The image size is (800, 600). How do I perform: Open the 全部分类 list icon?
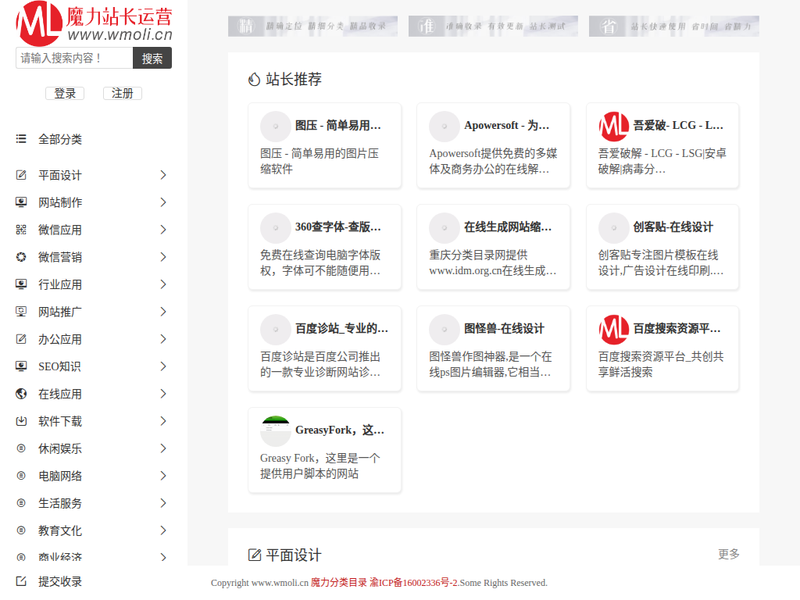[x=21, y=139]
